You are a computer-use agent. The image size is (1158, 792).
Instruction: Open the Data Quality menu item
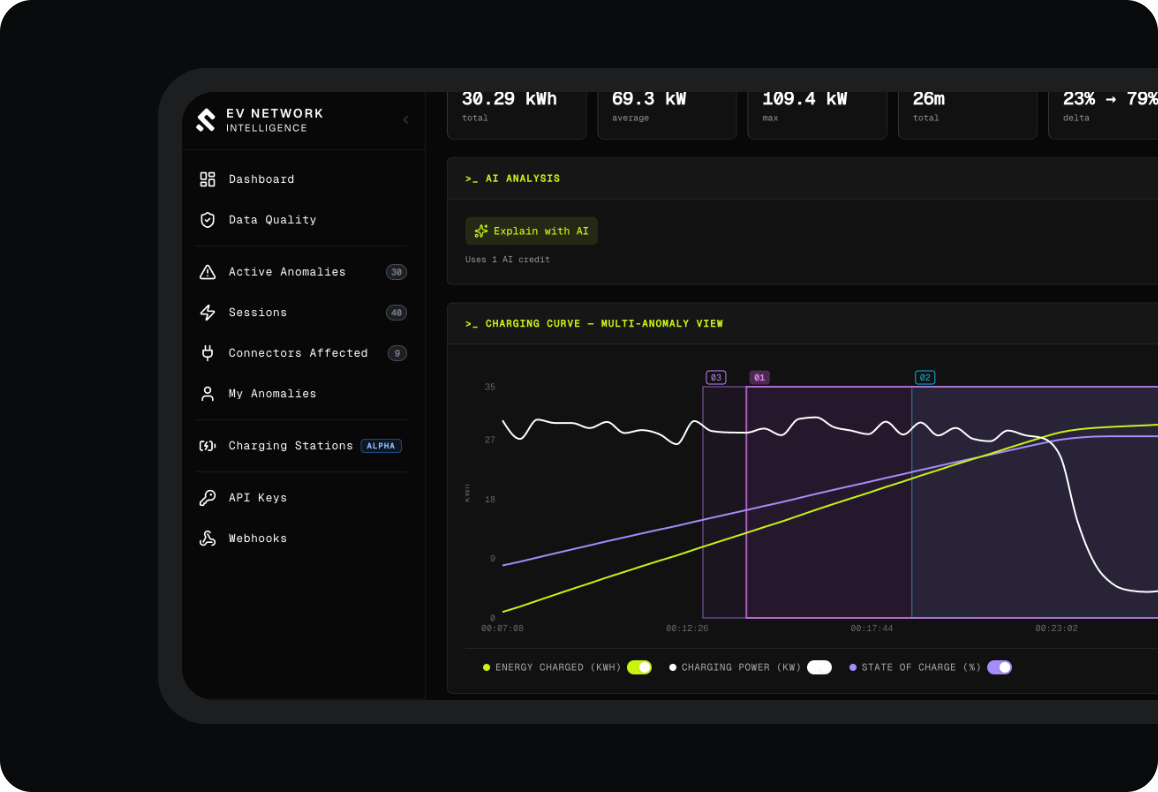pos(302,220)
